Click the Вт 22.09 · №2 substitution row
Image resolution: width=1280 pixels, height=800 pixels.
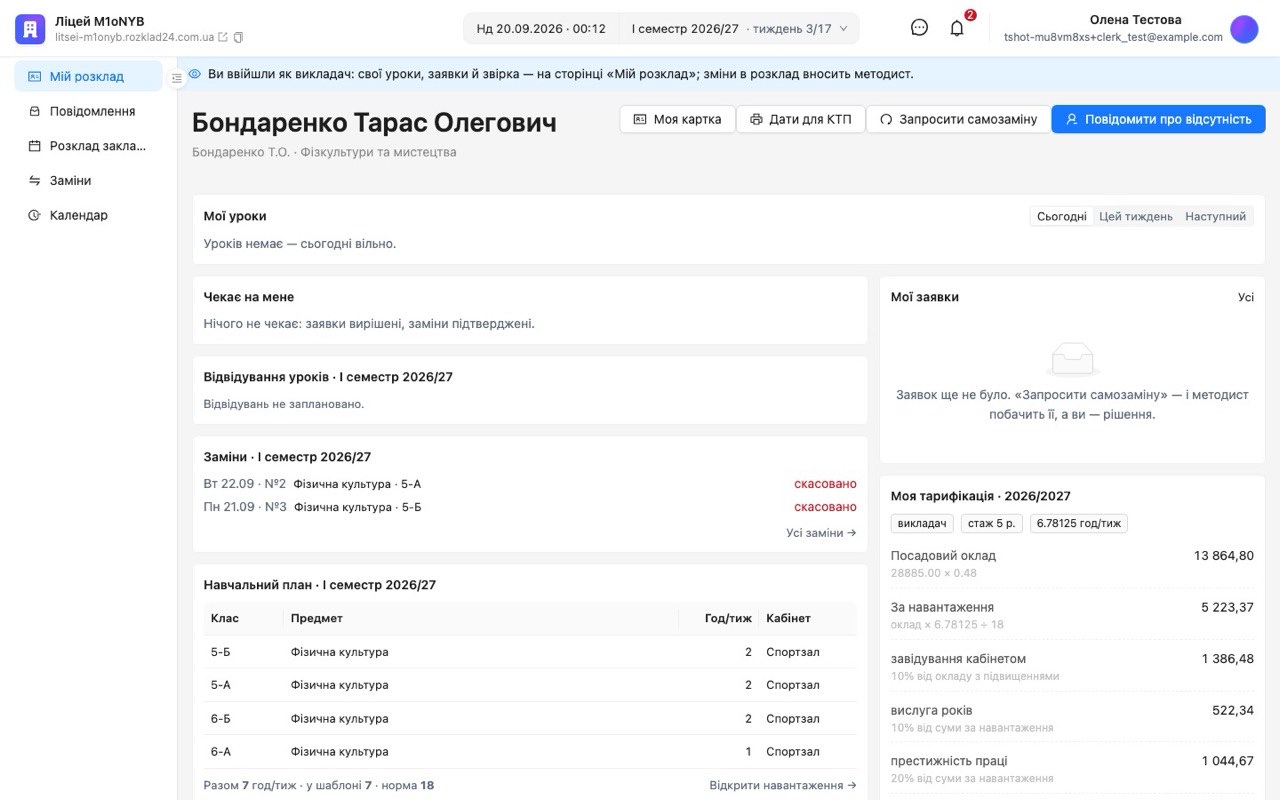(530, 484)
